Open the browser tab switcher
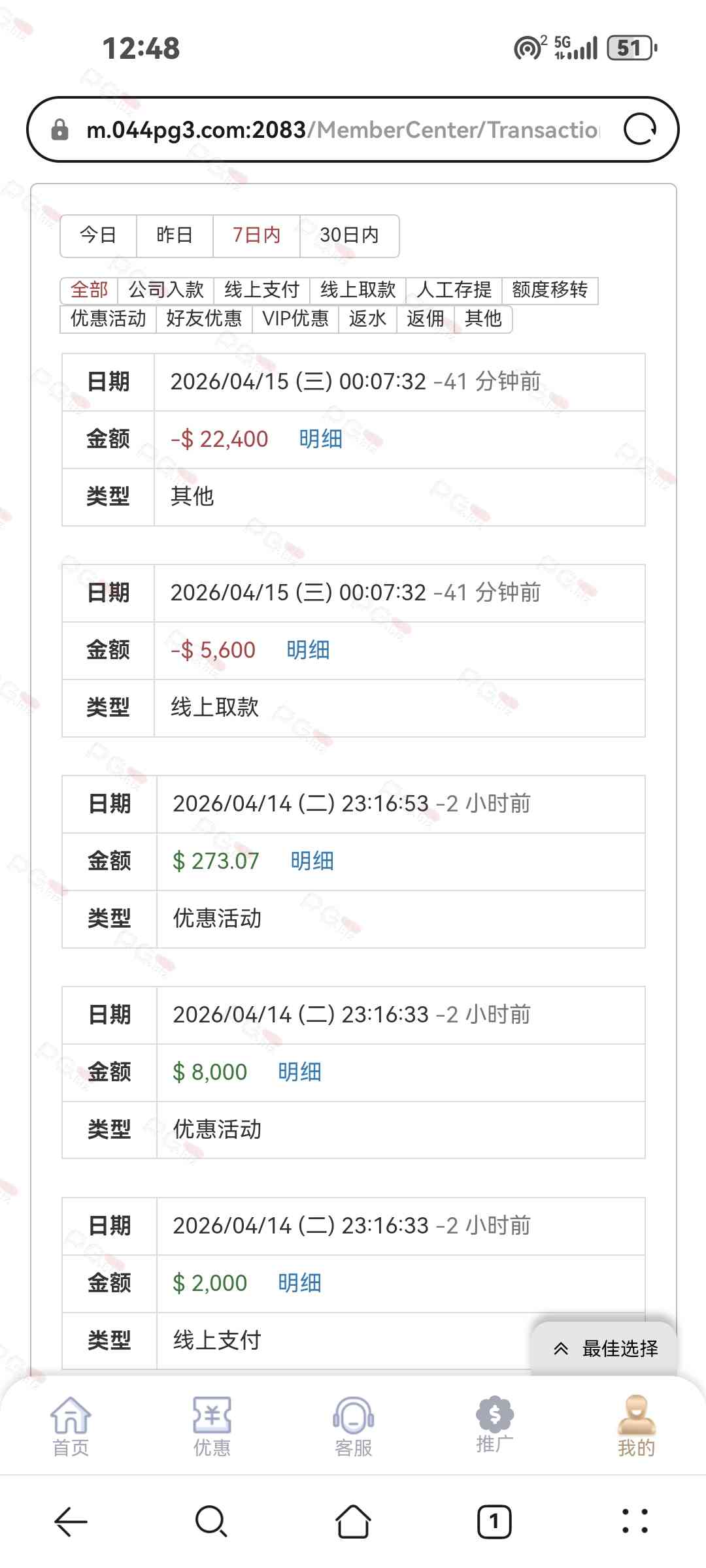Screen dimensions: 706x1568 click(494, 1522)
